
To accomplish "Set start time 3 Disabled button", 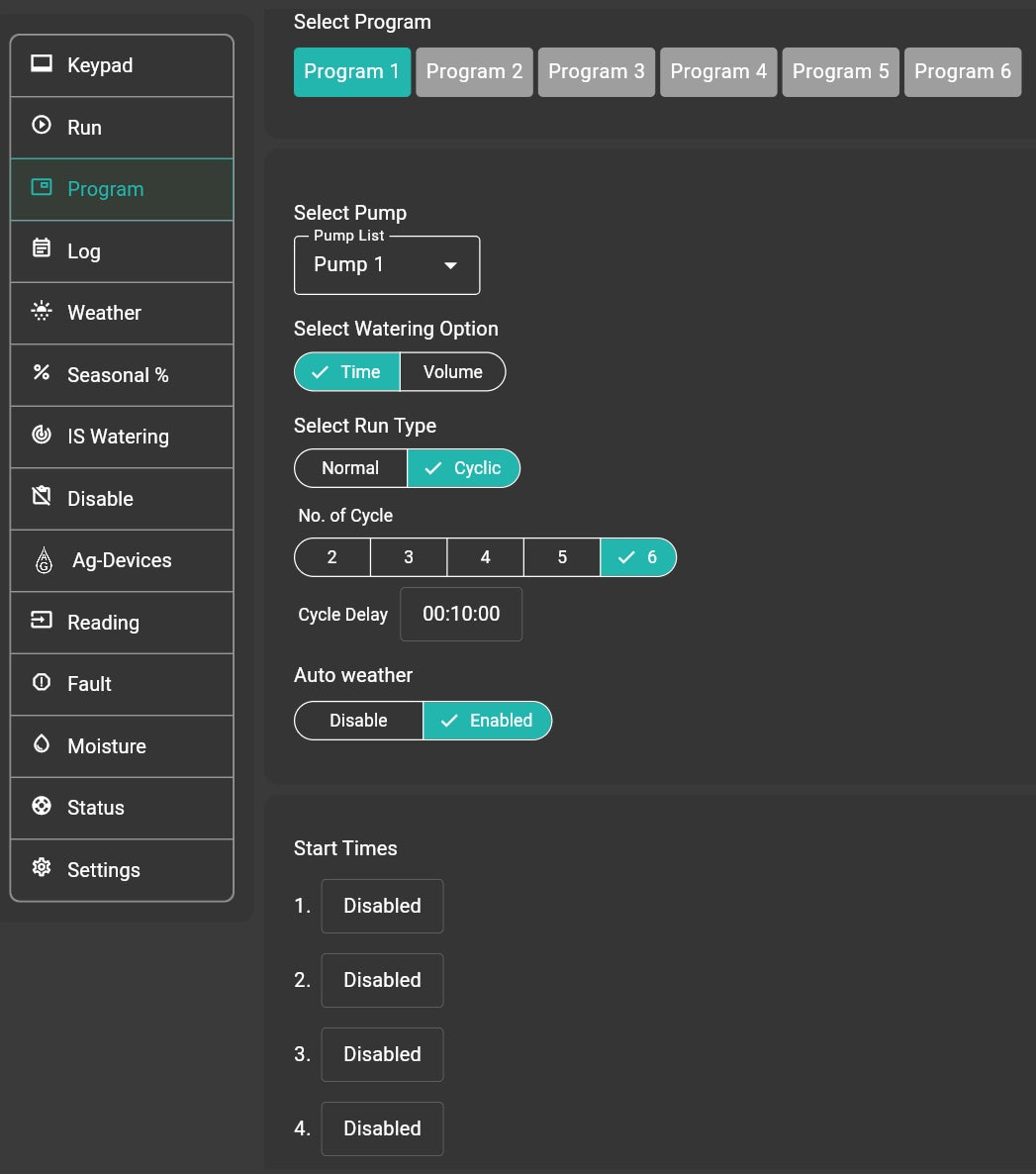I will tap(382, 1054).
